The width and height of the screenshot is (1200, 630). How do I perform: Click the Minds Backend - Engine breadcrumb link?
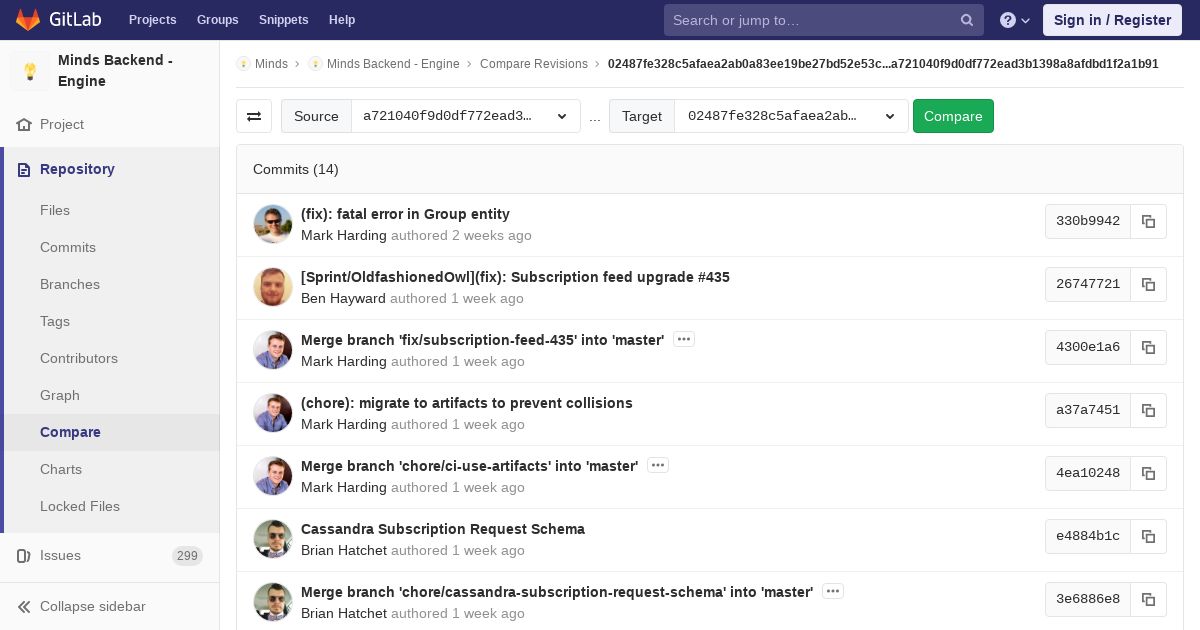coord(393,64)
